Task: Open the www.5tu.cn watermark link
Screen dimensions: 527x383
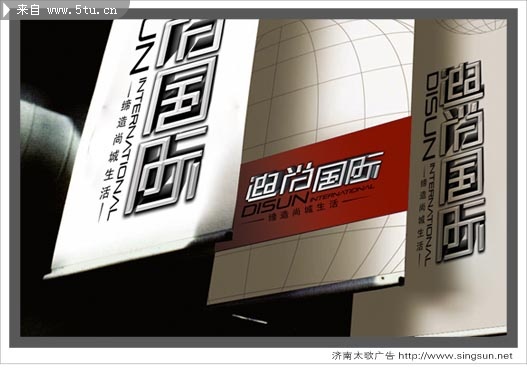Action: point(82,10)
